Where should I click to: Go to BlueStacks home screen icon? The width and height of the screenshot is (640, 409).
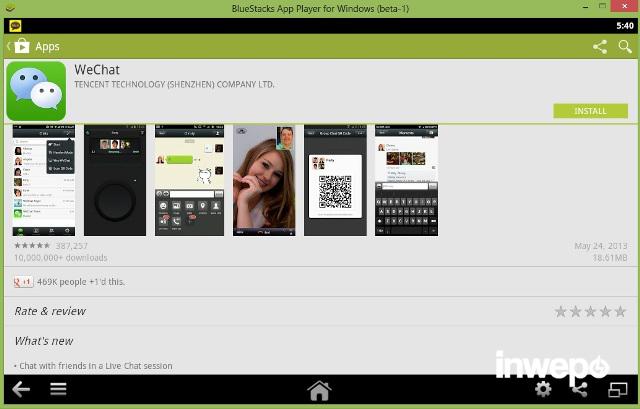[320, 391]
